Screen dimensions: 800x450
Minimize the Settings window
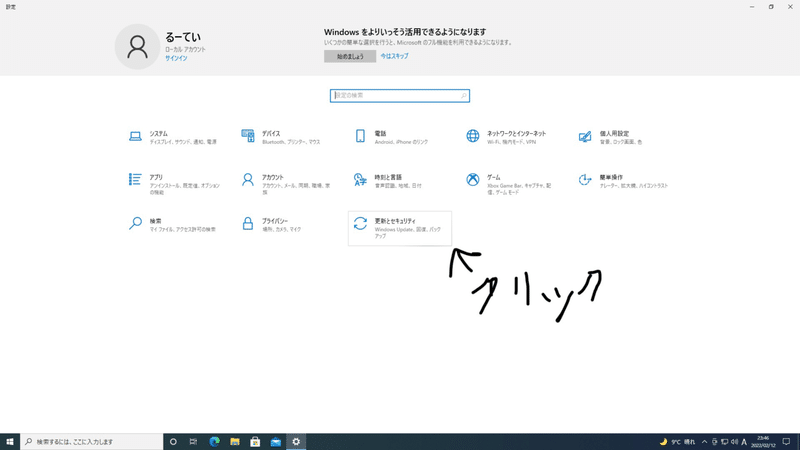pyautogui.click(x=752, y=7)
